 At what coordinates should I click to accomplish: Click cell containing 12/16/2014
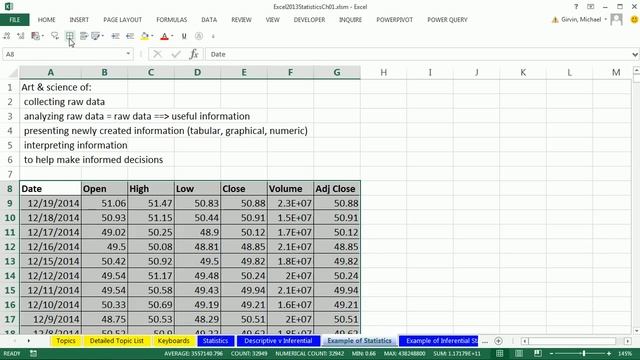[x=50, y=247]
